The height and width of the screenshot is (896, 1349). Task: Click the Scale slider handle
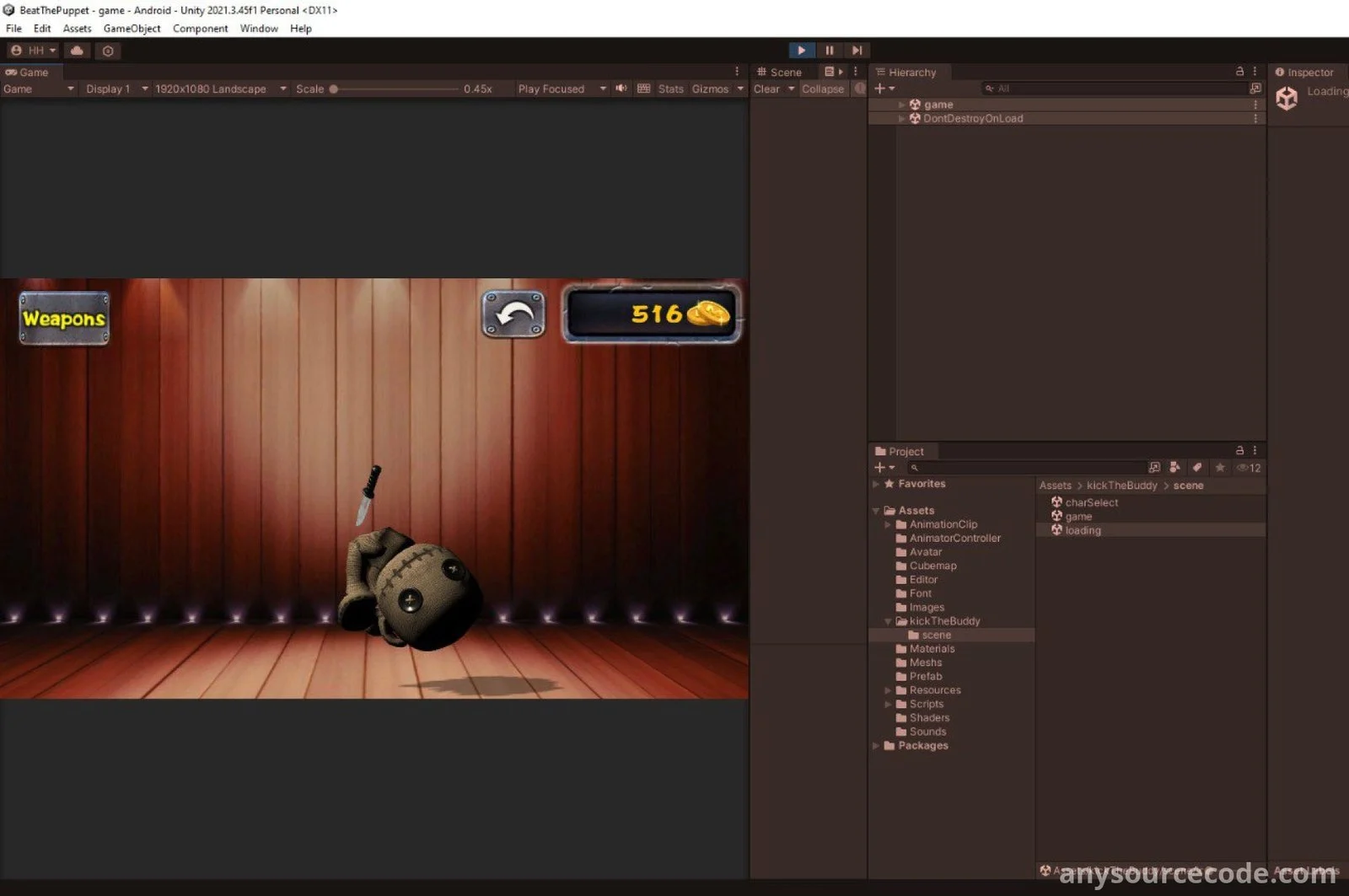(x=334, y=89)
